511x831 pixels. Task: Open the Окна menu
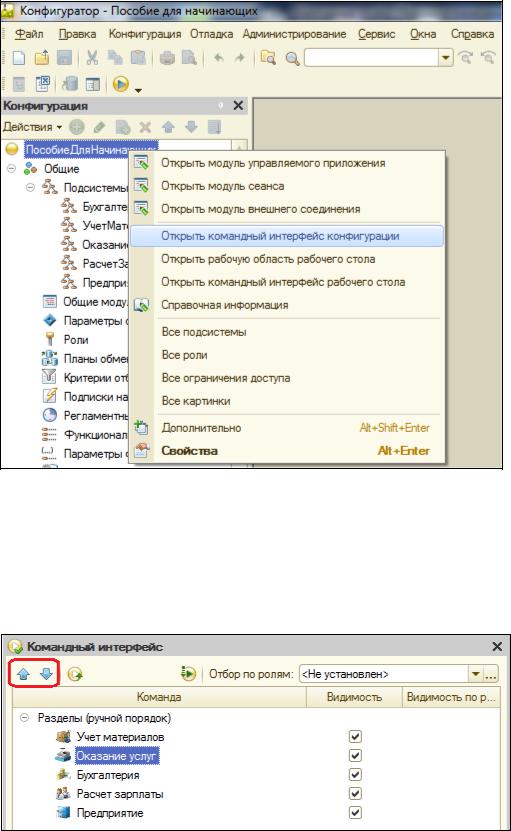tap(423, 34)
